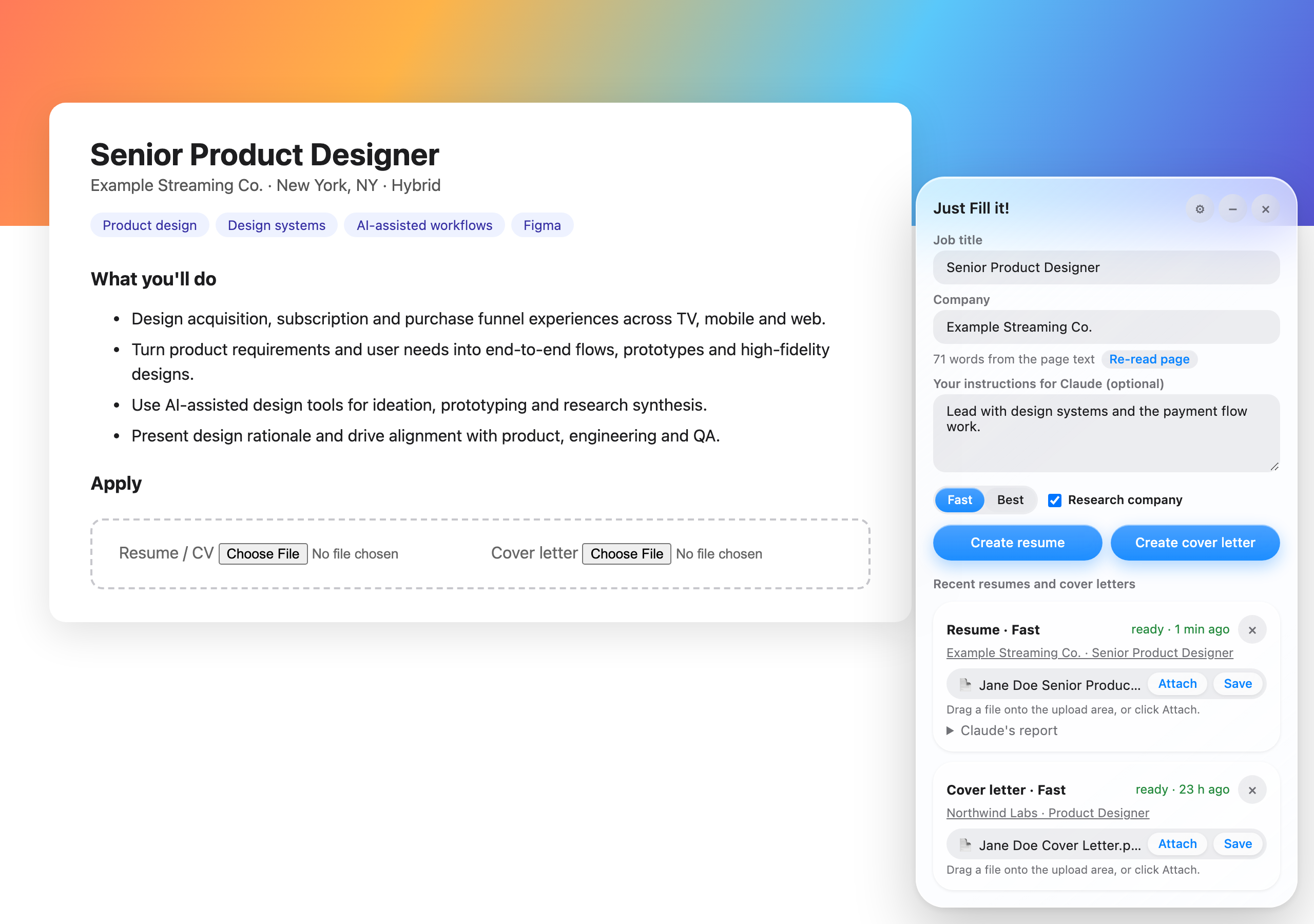Image resolution: width=1314 pixels, height=924 pixels.
Task: Expand Claude's report disclosure
Action: pos(1001,730)
